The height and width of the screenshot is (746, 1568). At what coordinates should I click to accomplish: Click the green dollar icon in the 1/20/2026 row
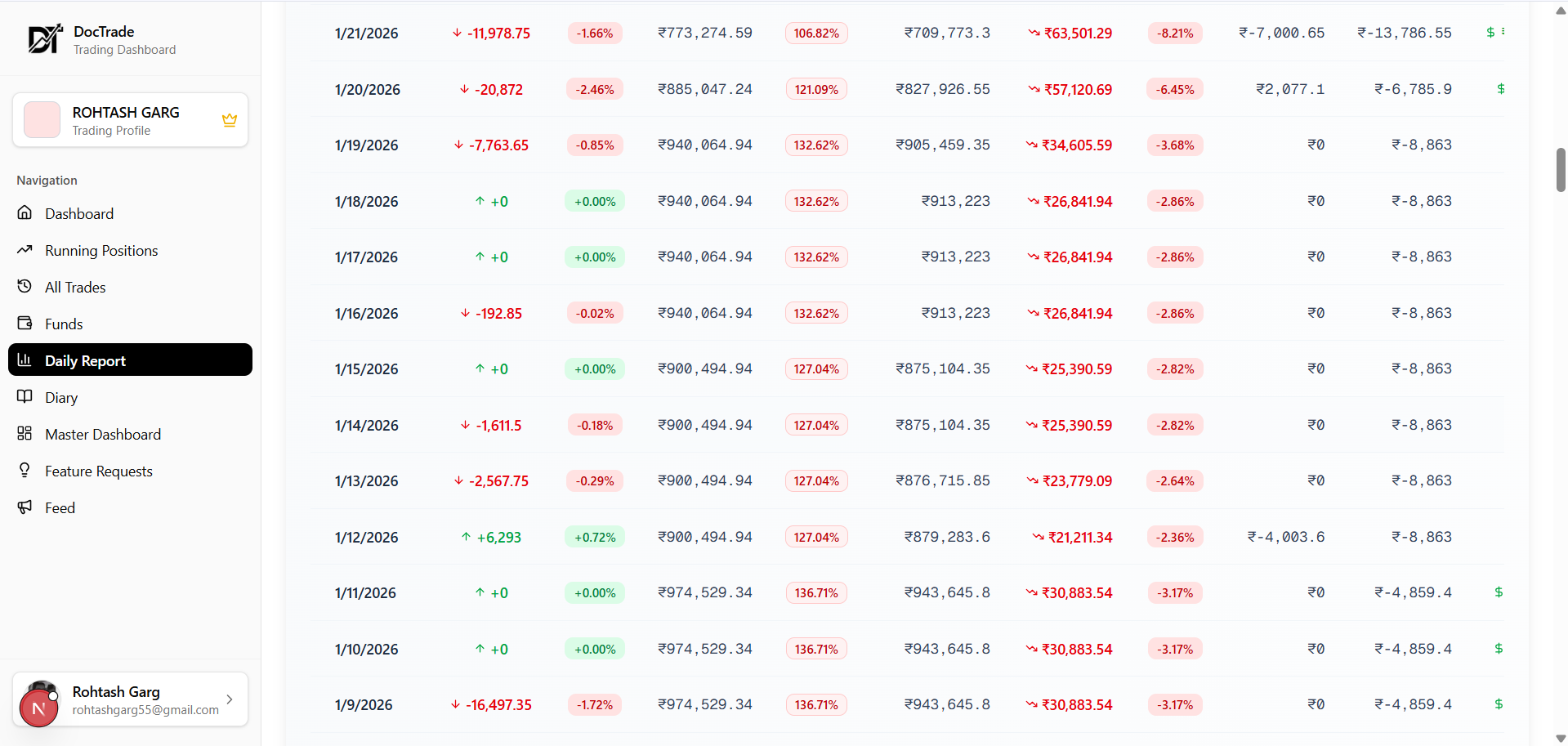pyautogui.click(x=1500, y=89)
